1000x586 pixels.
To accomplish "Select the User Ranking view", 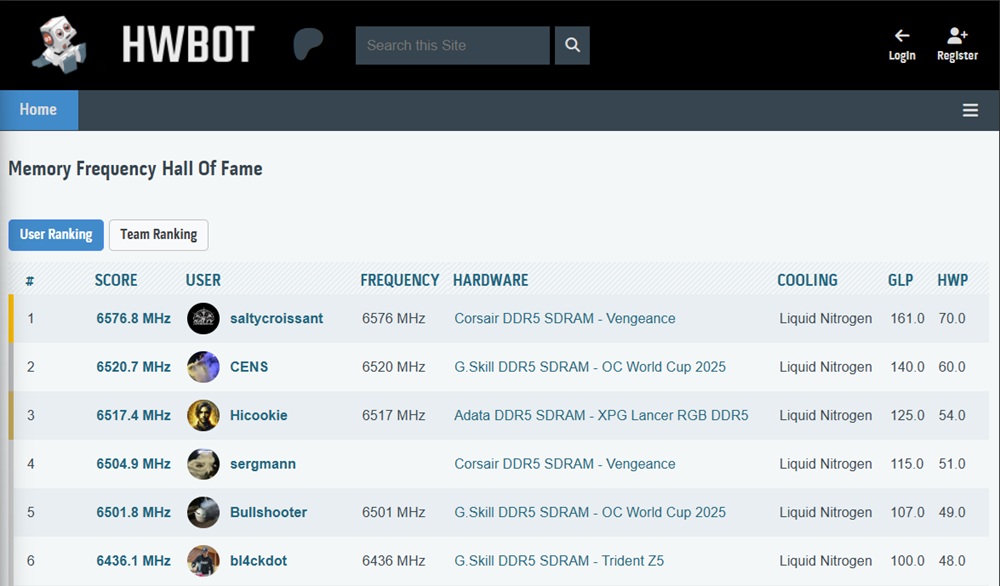I will point(55,234).
